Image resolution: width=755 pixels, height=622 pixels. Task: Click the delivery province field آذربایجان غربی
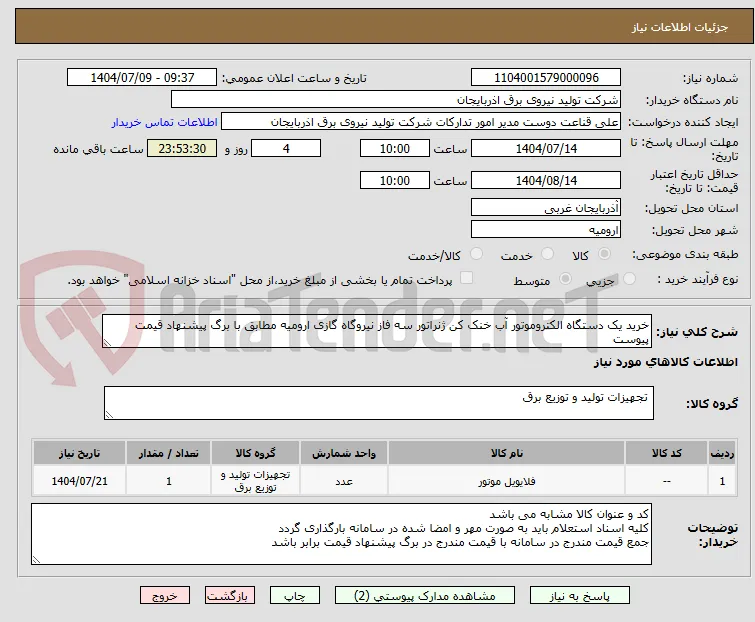[546, 207]
